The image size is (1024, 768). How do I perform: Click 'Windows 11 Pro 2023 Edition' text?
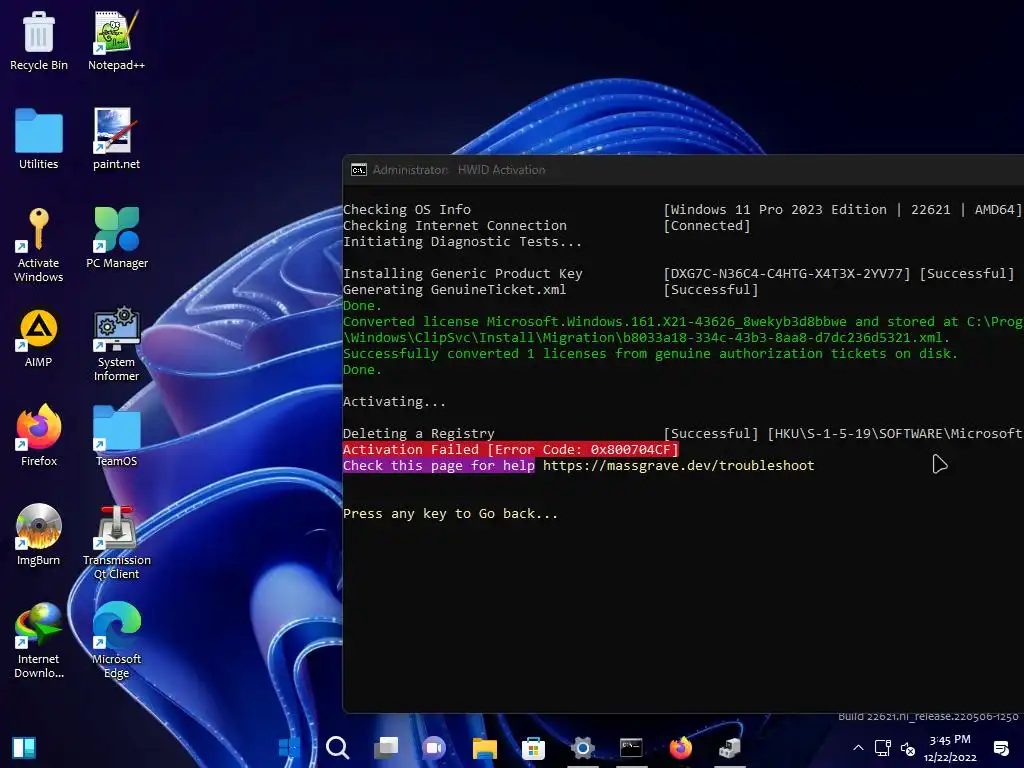click(779, 210)
